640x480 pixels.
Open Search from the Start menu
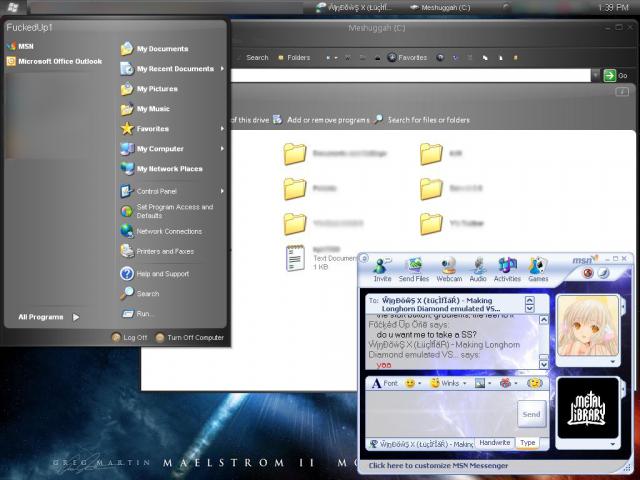[x=140, y=293]
